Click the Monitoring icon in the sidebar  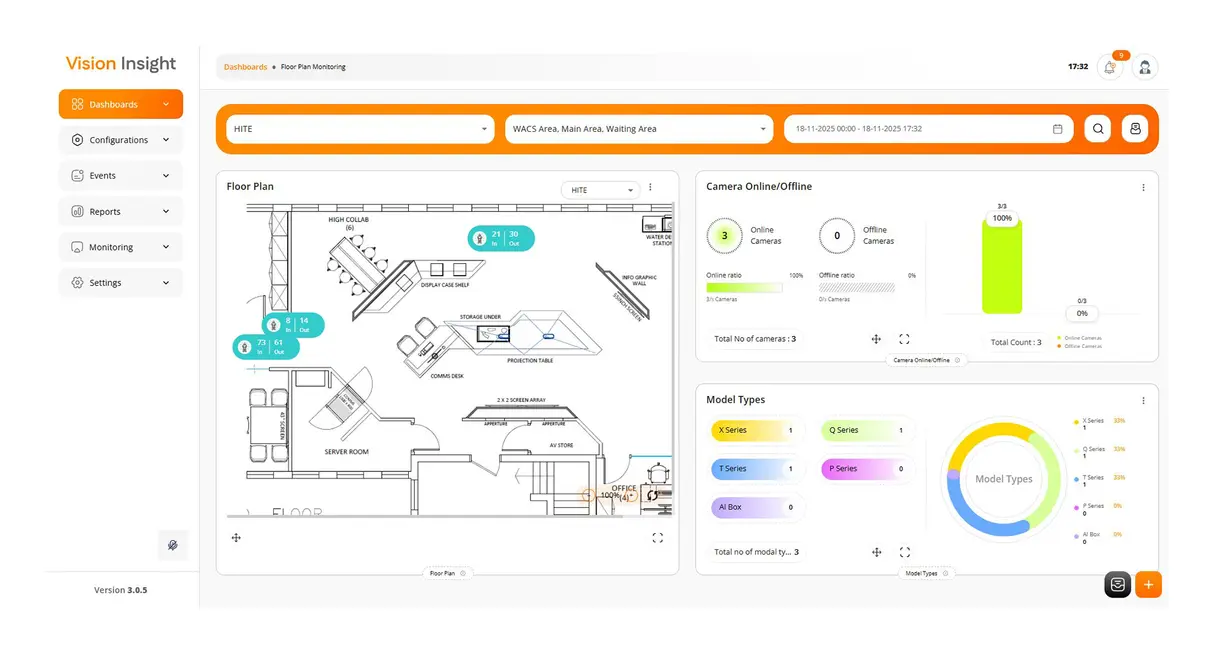[x=77, y=247]
